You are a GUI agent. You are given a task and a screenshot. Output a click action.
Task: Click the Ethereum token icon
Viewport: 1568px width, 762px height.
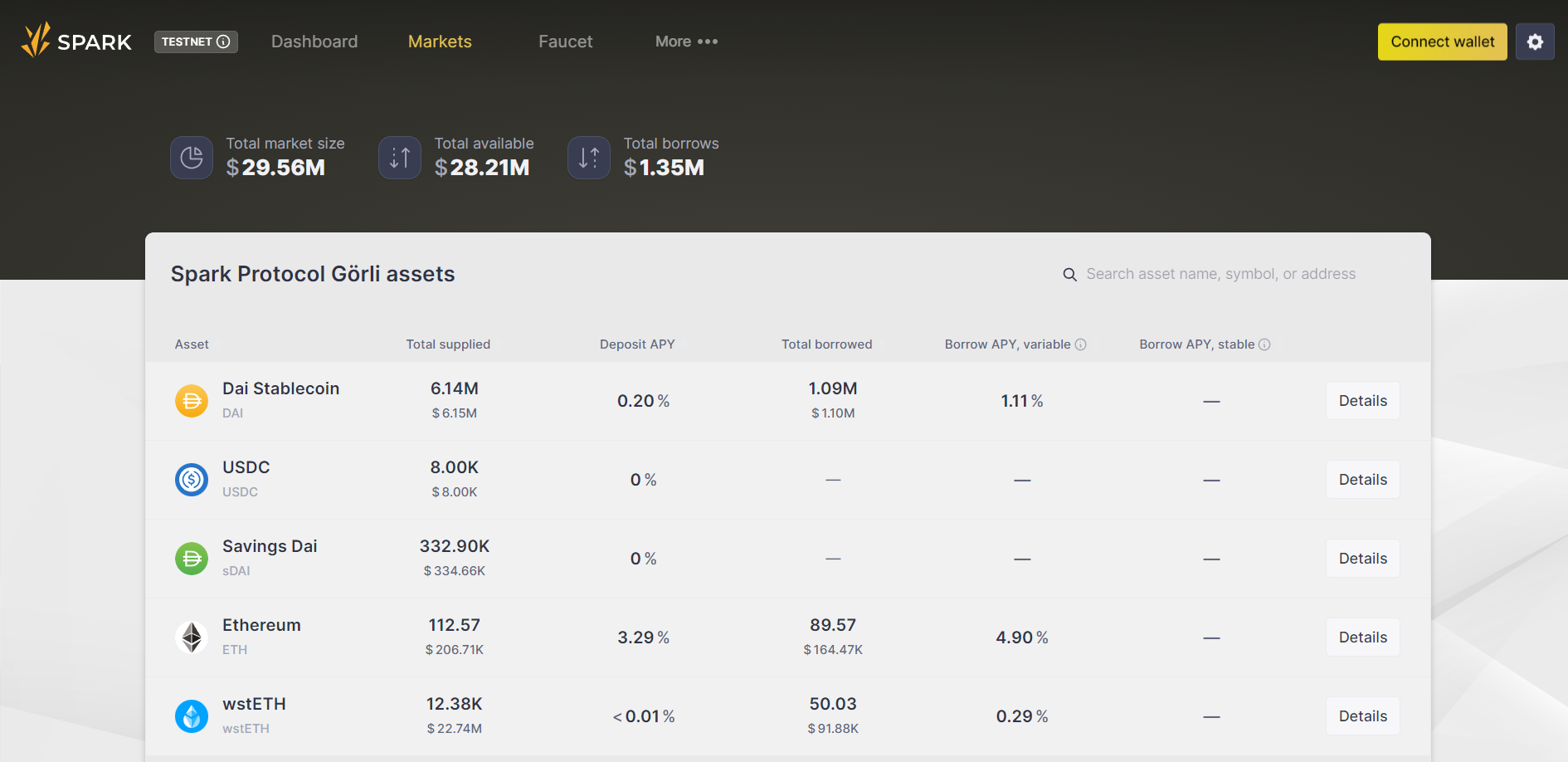[192, 637]
